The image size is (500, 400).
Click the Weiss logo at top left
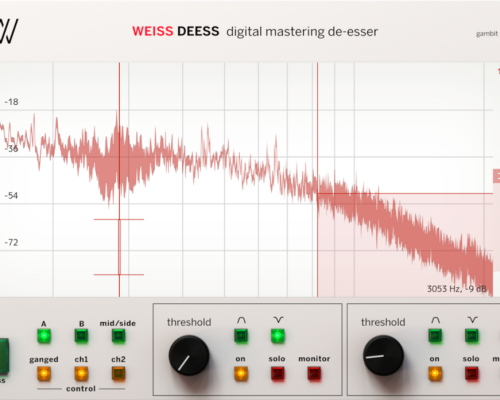pos(8,31)
